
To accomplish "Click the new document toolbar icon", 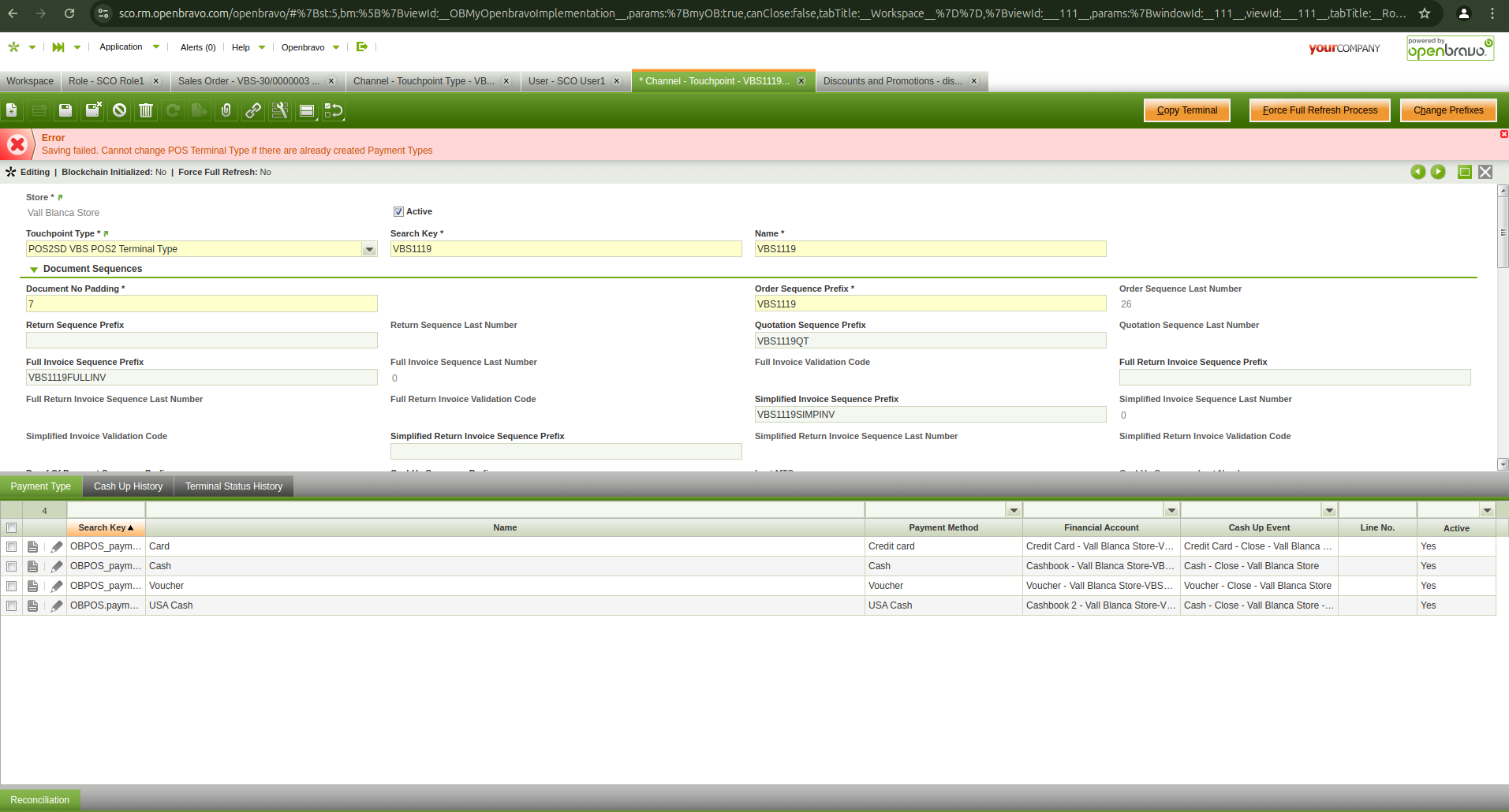I will pos(12,110).
